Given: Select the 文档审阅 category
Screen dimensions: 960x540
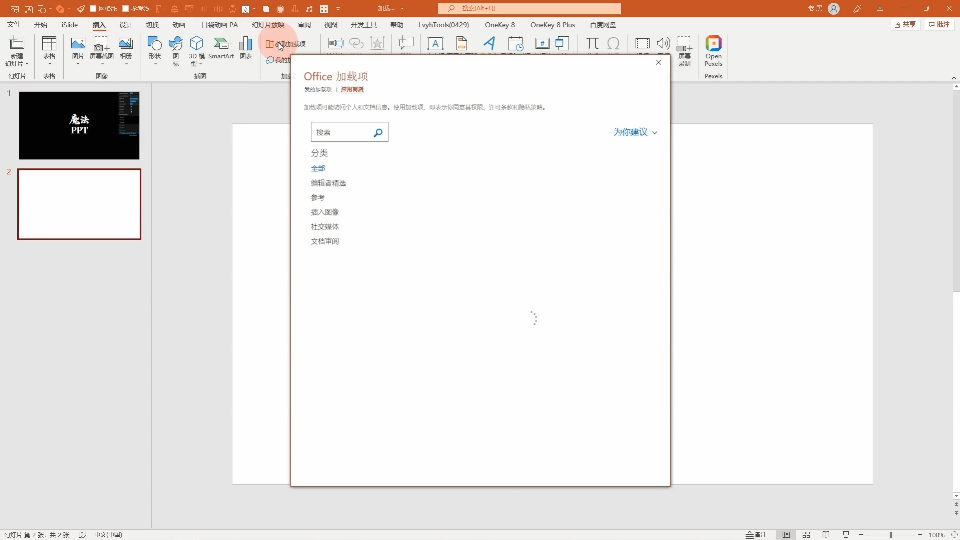Looking at the screenshot, I should pos(324,241).
